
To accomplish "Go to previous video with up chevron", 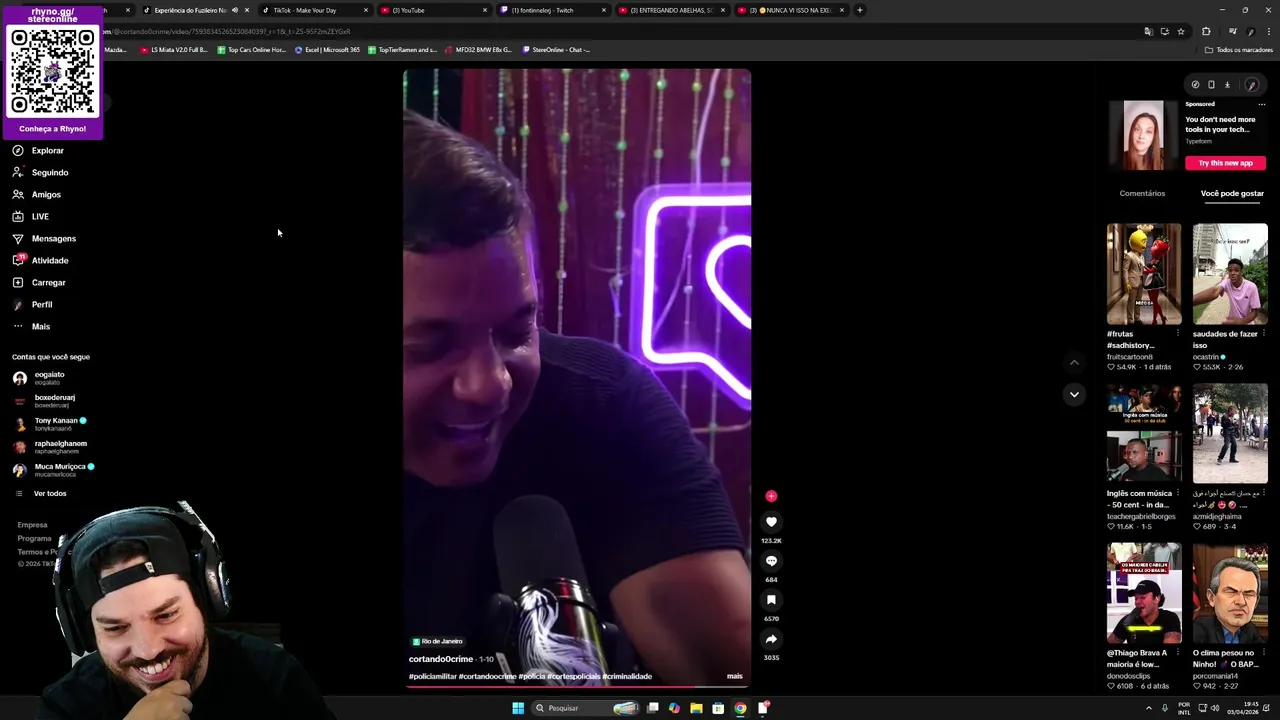I will coord(1074,362).
